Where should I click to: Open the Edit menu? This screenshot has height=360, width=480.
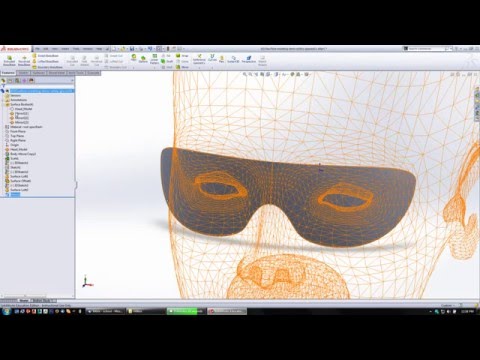click(x=46, y=49)
